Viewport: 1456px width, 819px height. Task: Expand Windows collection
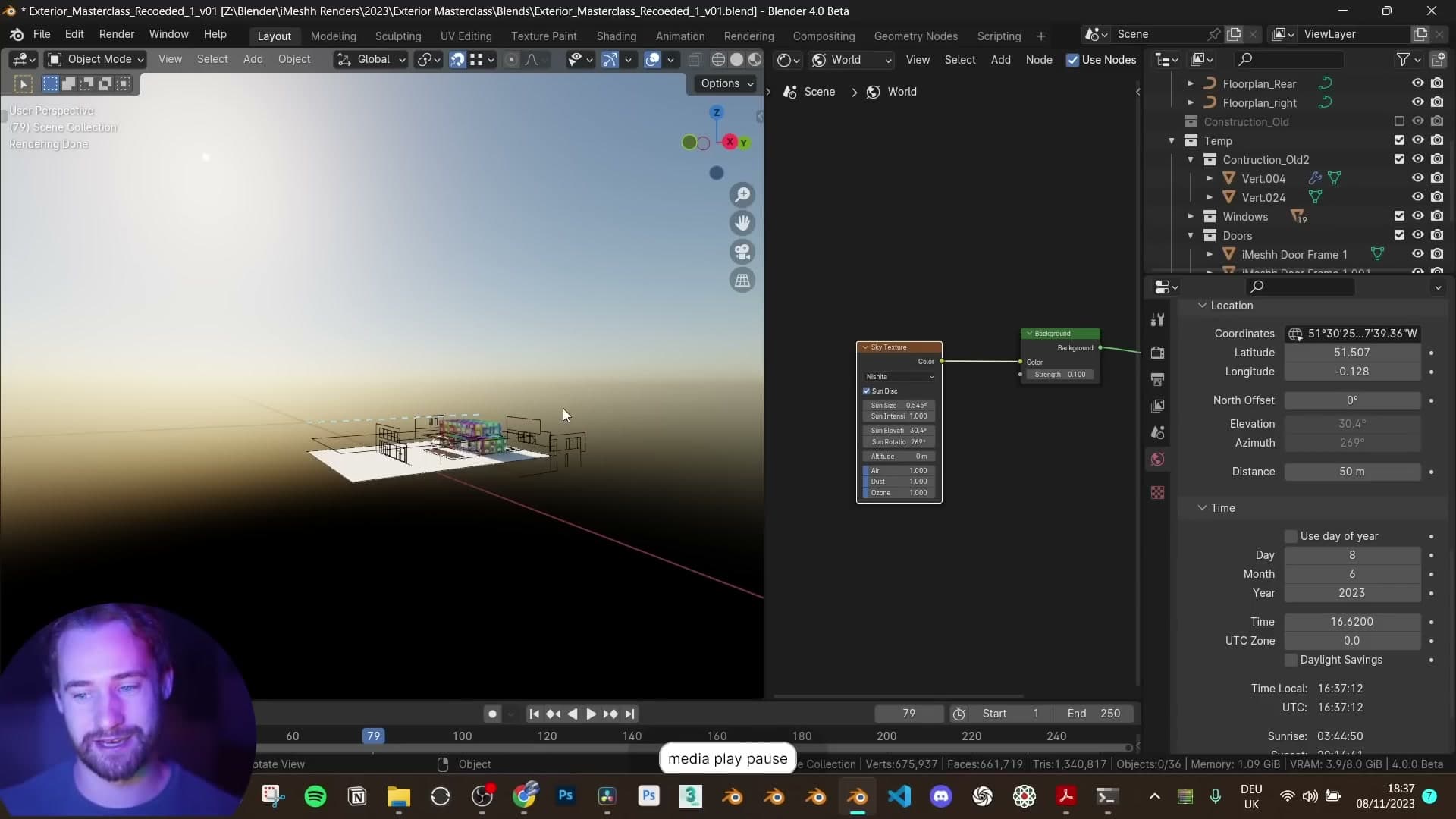(x=1191, y=217)
